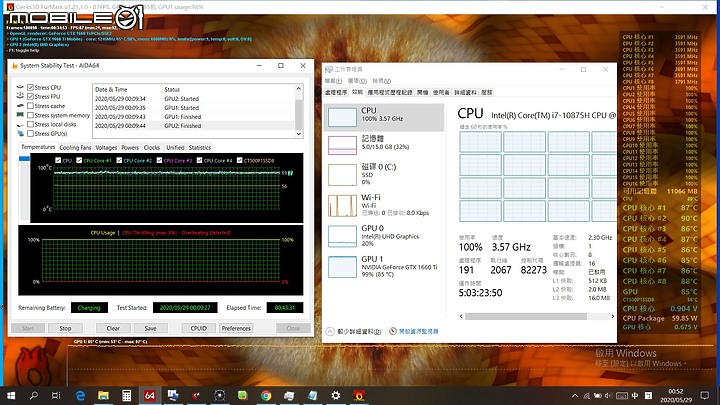This screenshot has height=405, width=720.
Task: Select the 'GPU2: Started' log row
Action: tap(193, 99)
